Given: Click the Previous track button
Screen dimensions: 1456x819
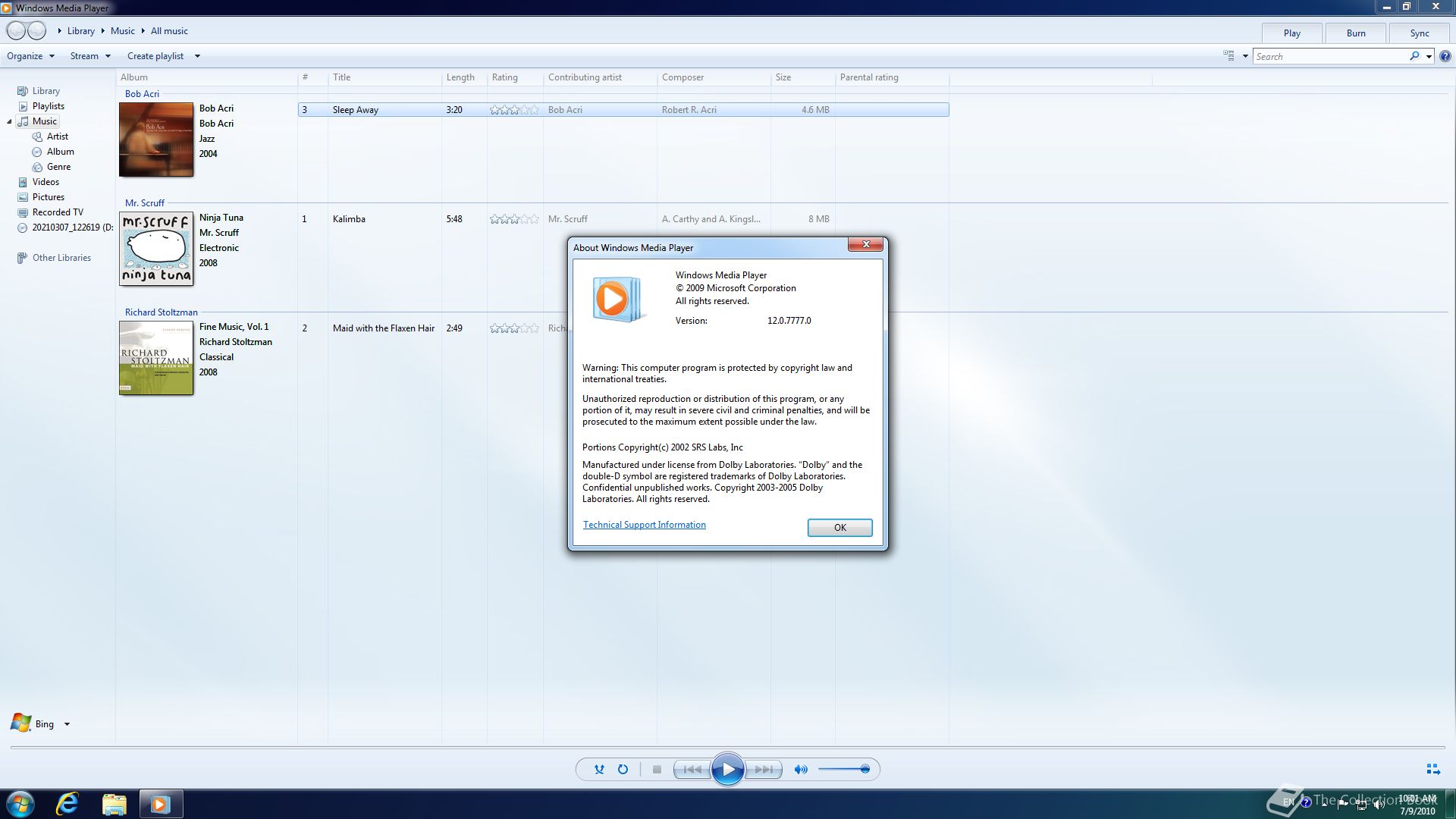Looking at the screenshot, I should pyautogui.click(x=692, y=769).
